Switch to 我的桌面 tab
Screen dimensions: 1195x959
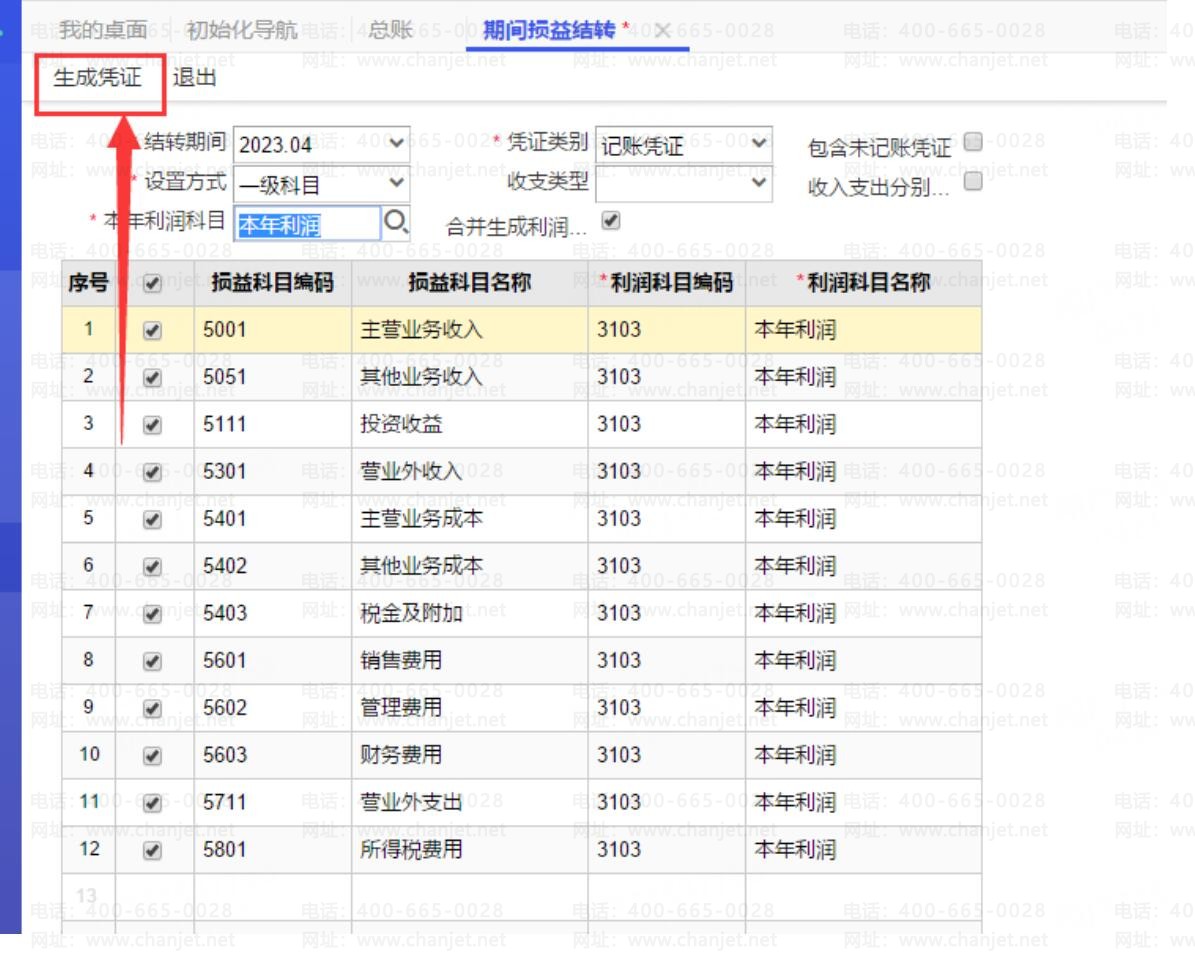[103, 30]
